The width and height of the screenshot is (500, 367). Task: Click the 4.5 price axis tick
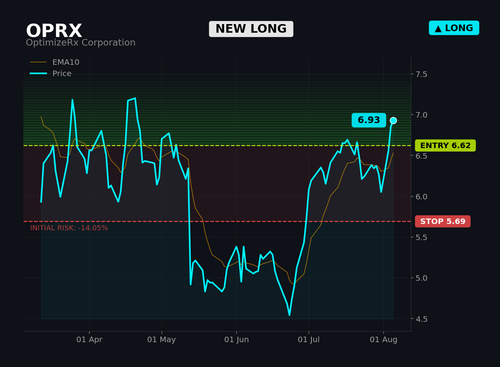[421, 319]
